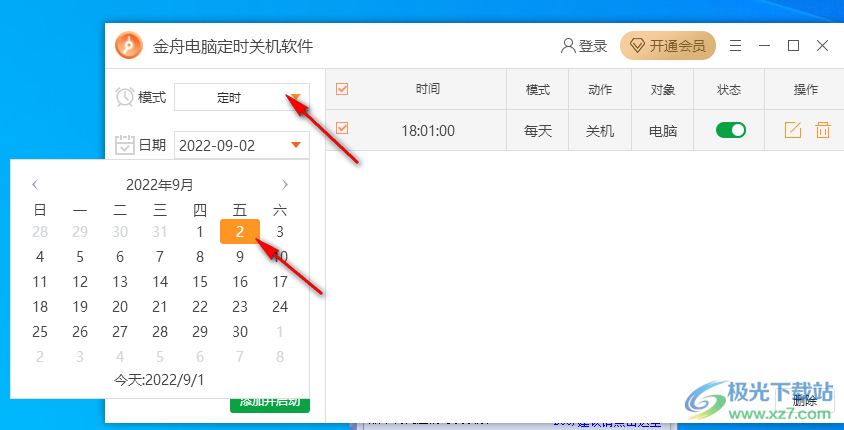Select September 1 in the calendar
The width and height of the screenshot is (844, 430).
coord(200,232)
